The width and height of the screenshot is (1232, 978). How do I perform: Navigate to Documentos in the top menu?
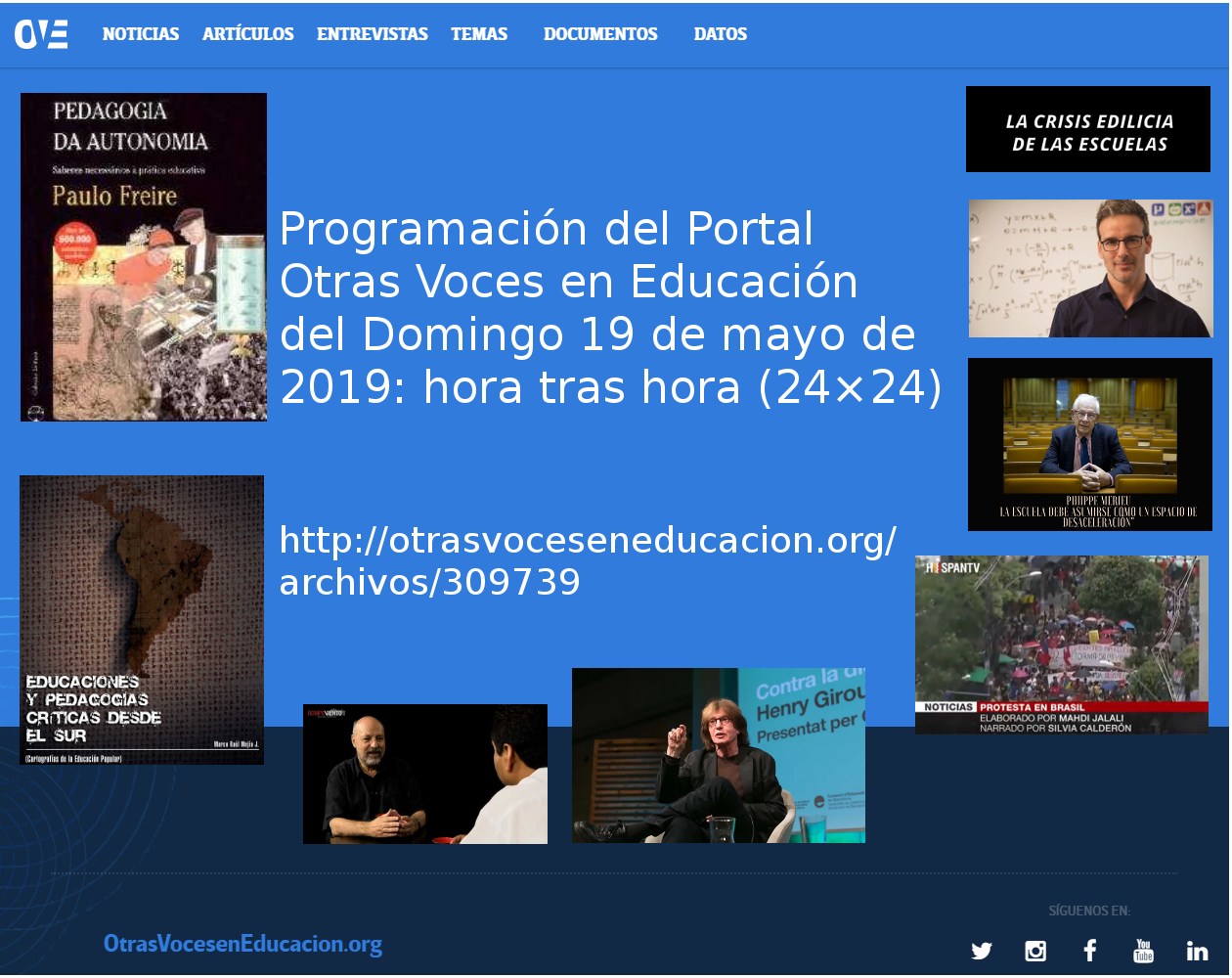(600, 34)
